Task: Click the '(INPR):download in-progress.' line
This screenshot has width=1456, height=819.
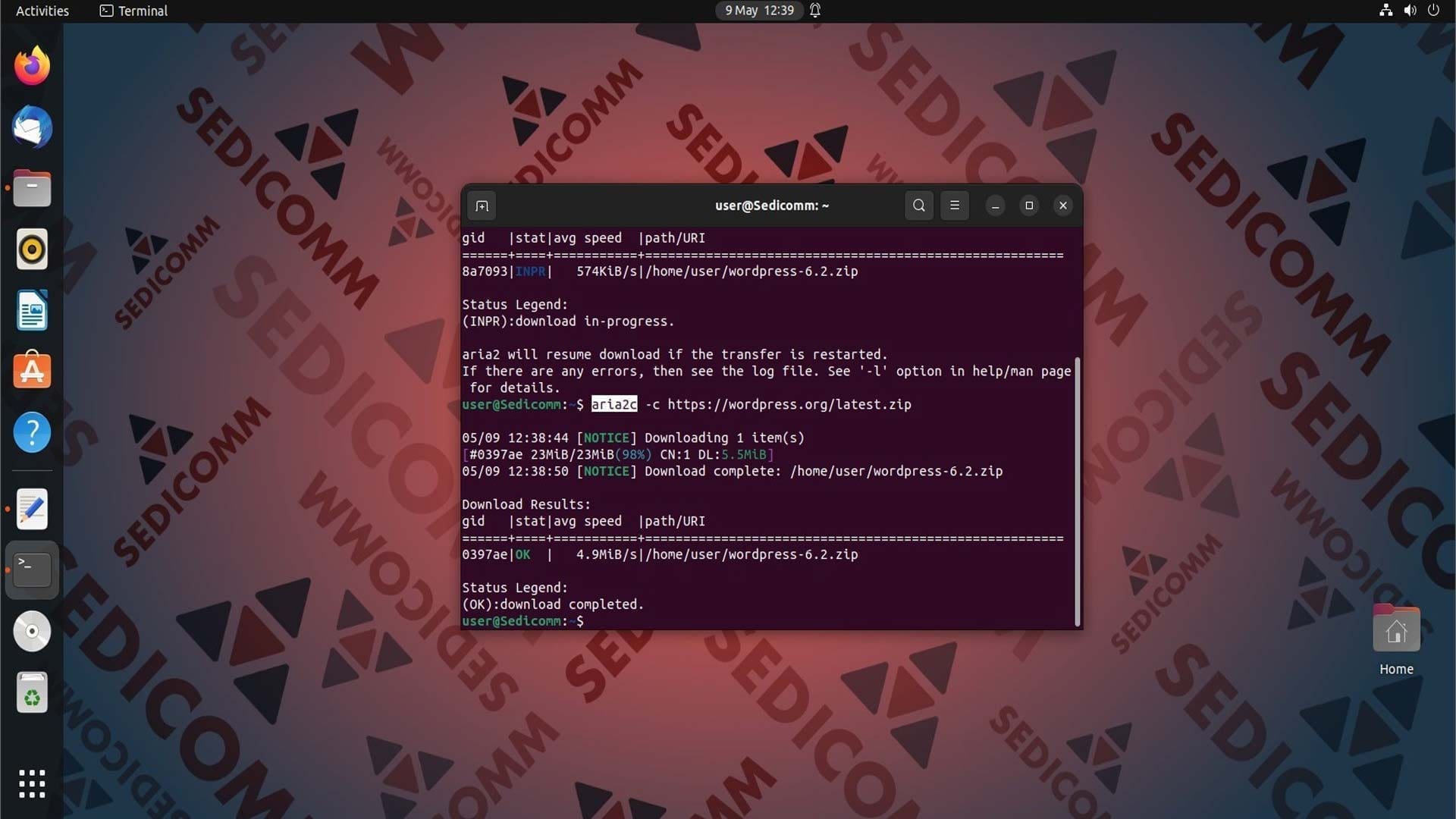Action: (x=568, y=321)
